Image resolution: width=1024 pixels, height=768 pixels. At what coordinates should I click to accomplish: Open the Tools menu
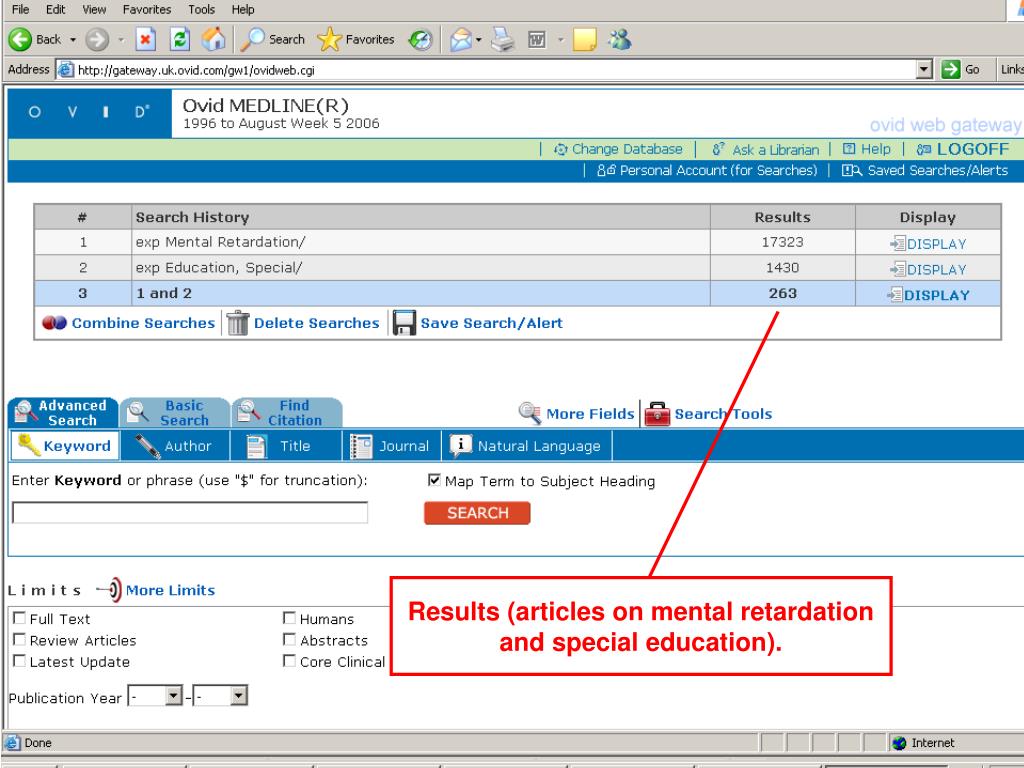tap(201, 9)
